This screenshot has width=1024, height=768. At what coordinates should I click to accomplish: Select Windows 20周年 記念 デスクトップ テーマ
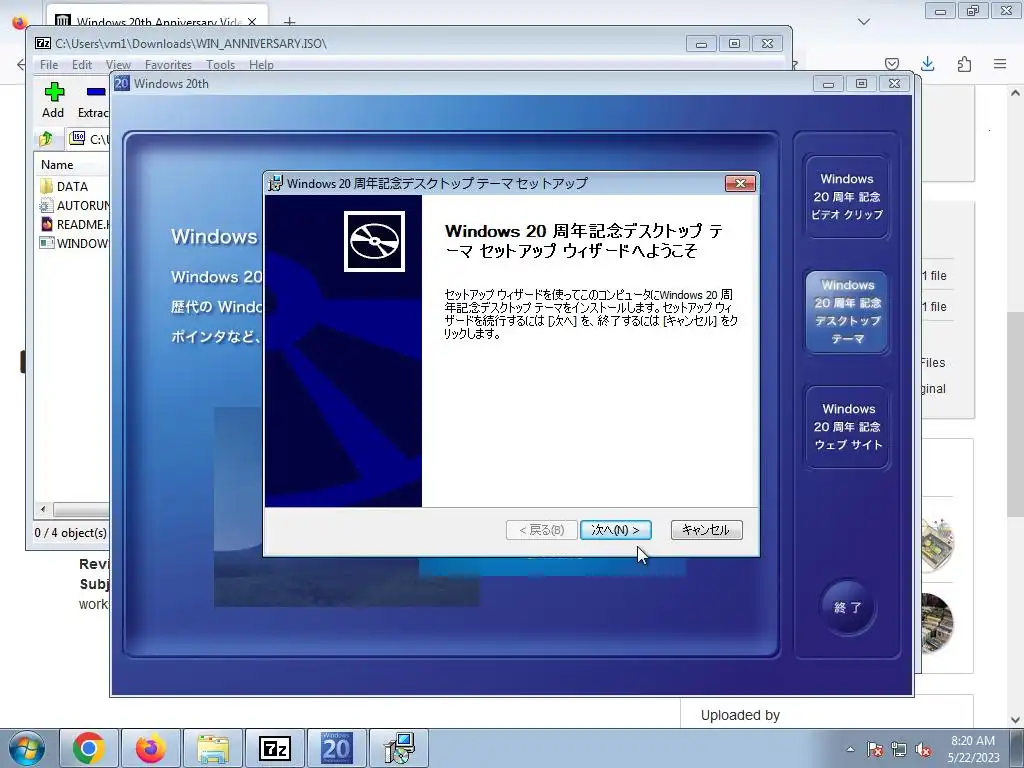pyautogui.click(x=847, y=312)
